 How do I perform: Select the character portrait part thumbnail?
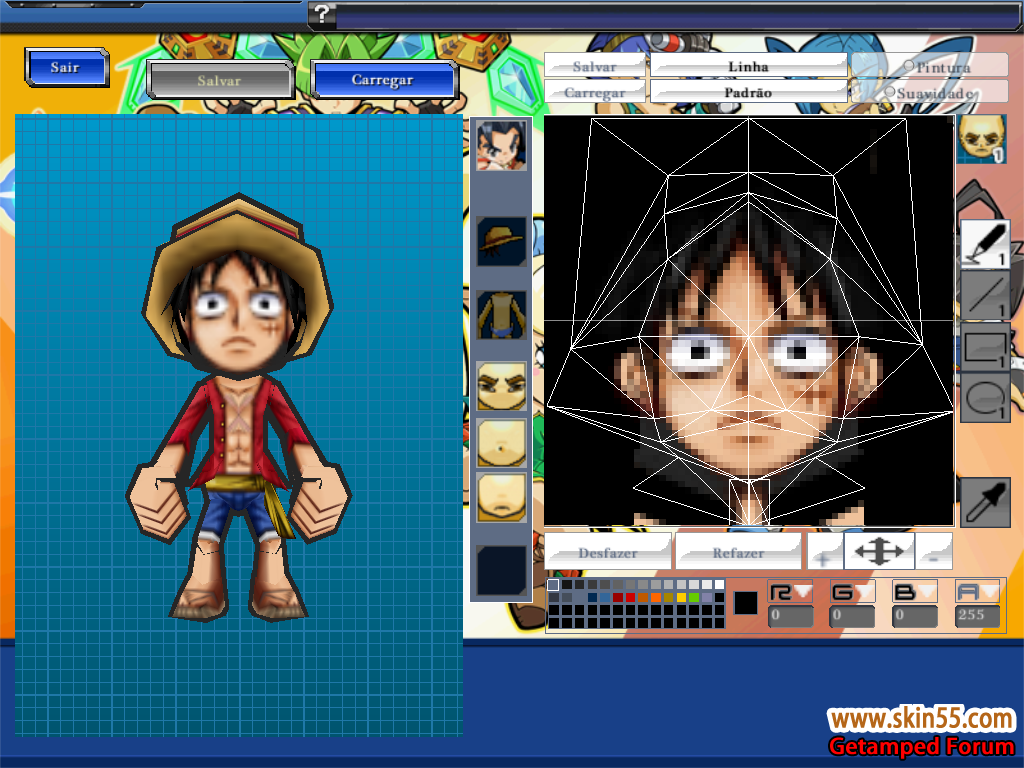(x=502, y=145)
